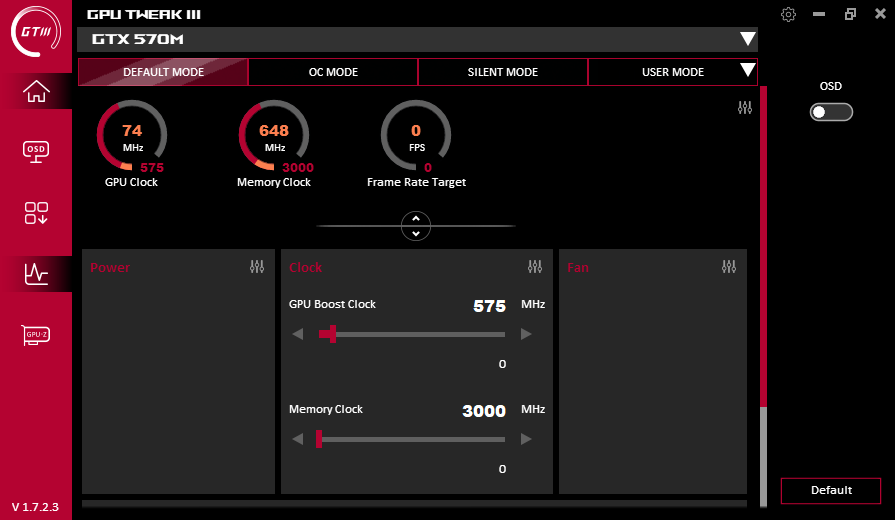
Task: Open the OSD settings sidebar icon
Action: click(36, 152)
